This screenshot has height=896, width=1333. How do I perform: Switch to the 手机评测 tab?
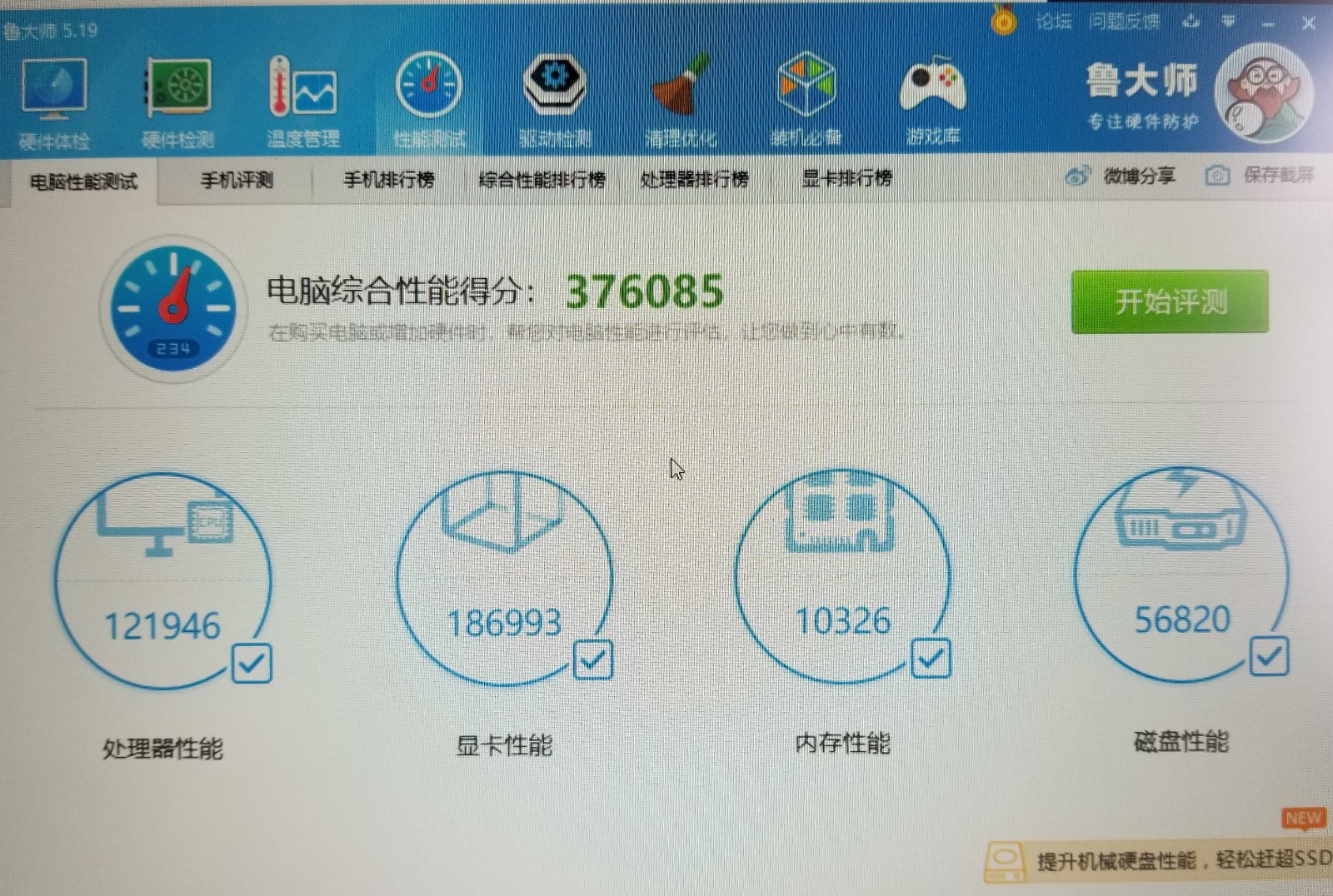coord(237,180)
